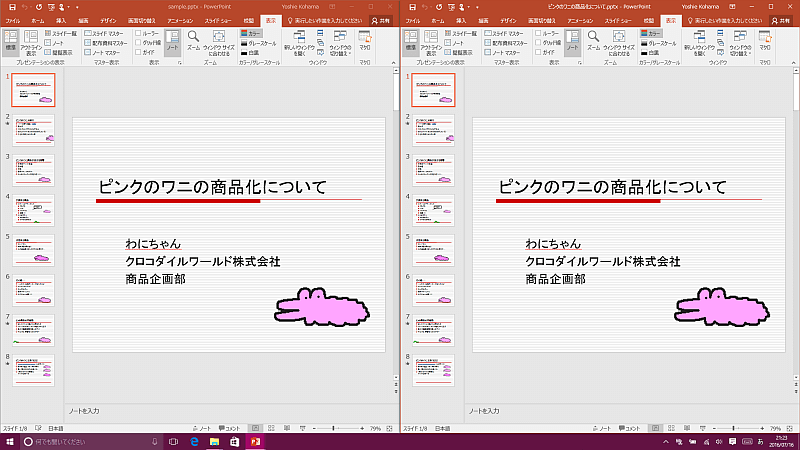Open ウィンドウの切り替え dropdown in left window
Image resolution: width=800 pixels, height=450 pixels.
pyautogui.click(x=340, y=43)
